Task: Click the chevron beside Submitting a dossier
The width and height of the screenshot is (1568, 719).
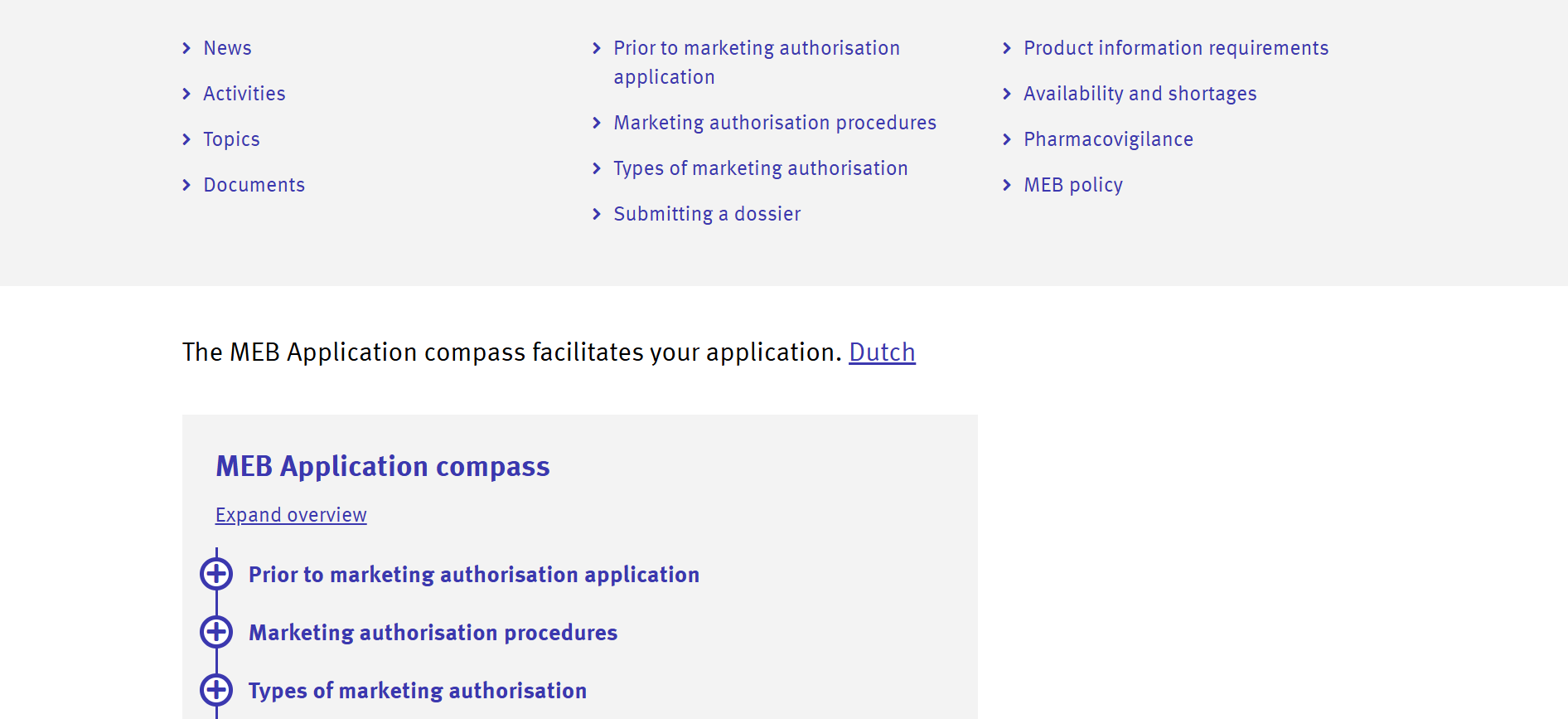Action: pyautogui.click(x=597, y=214)
